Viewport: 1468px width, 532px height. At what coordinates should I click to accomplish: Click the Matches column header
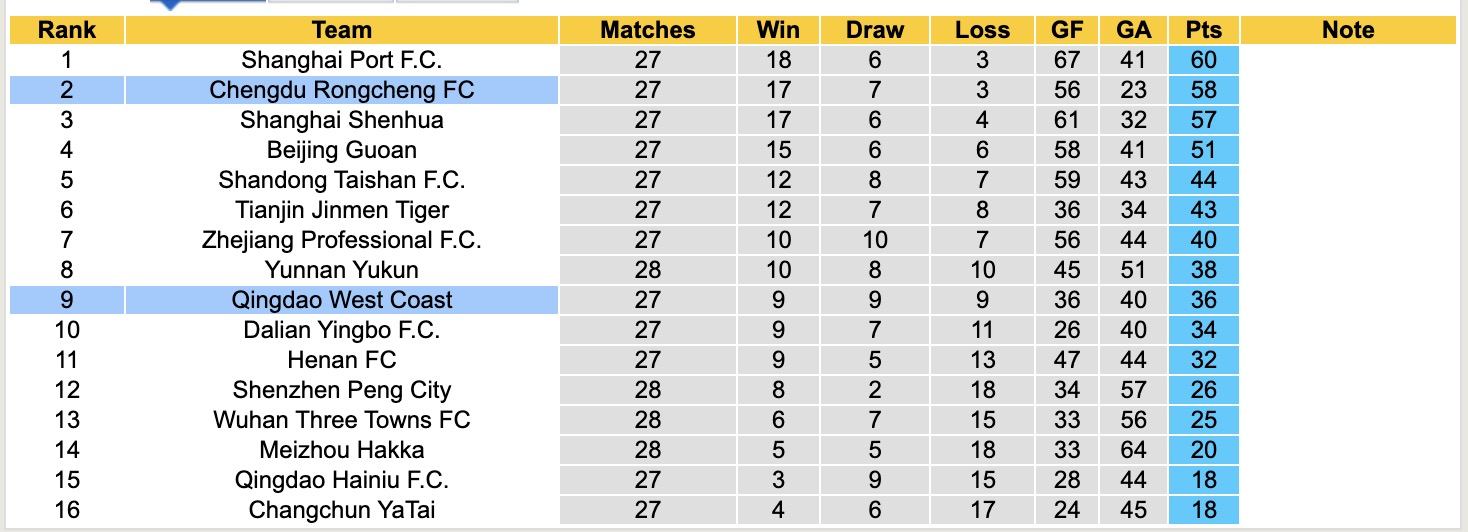click(647, 30)
